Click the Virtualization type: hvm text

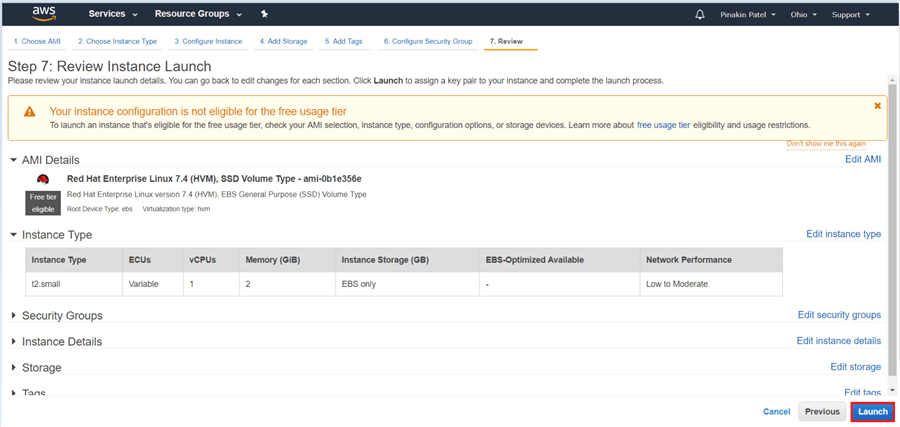pyautogui.click(x=176, y=209)
